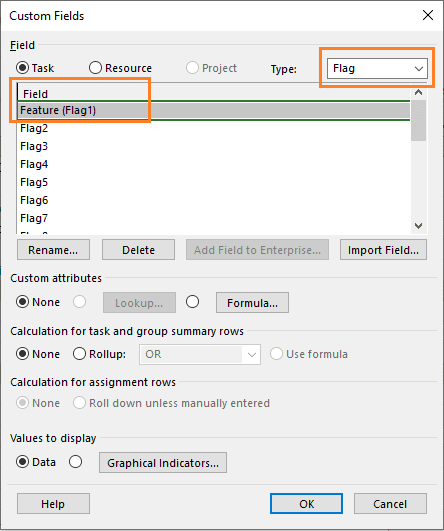Screen dimensions: 444x531
Task: Select Graphical Indicators radio option
Action: (x=75, y=462)
